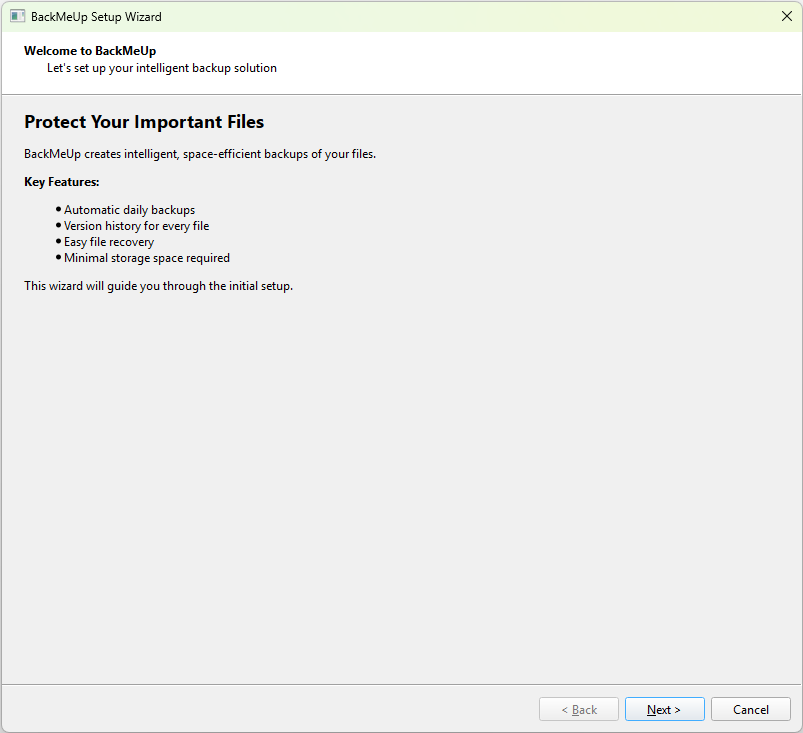
Task: Cancel the BackMeUp setup wizard
Action: [750, 708]
